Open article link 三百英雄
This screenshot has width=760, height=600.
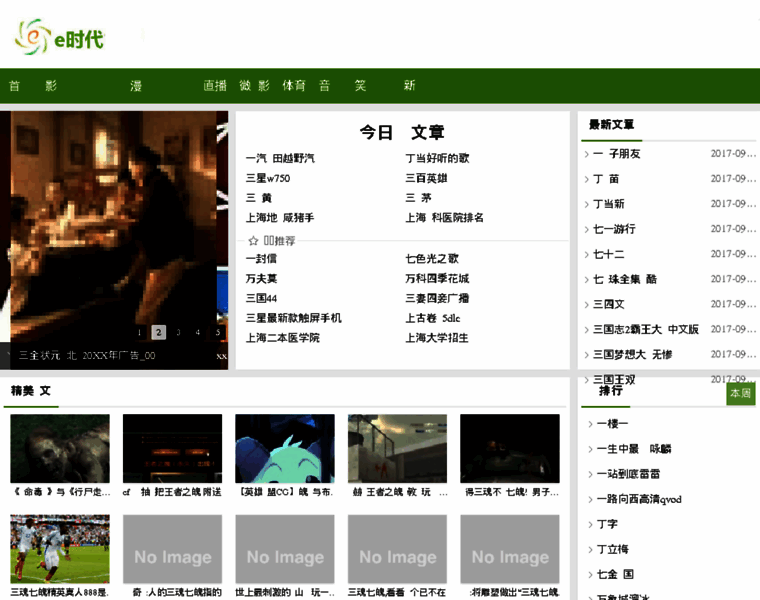[x=426, y=178]
